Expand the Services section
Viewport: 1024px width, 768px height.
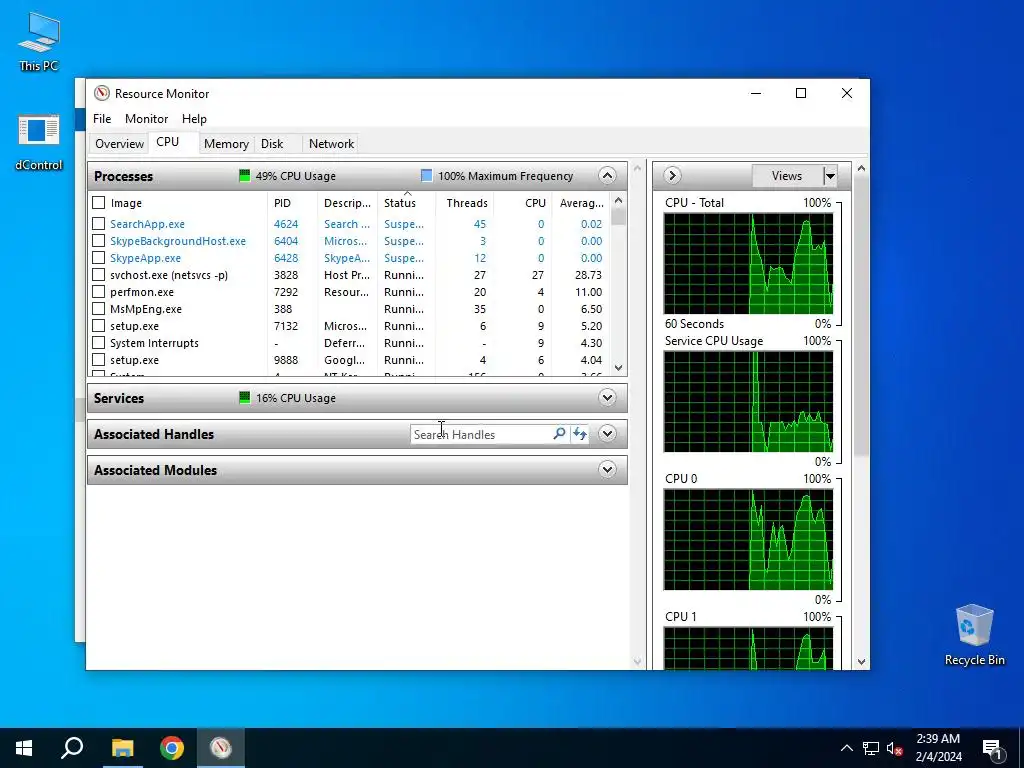click(x=607, y=398)
